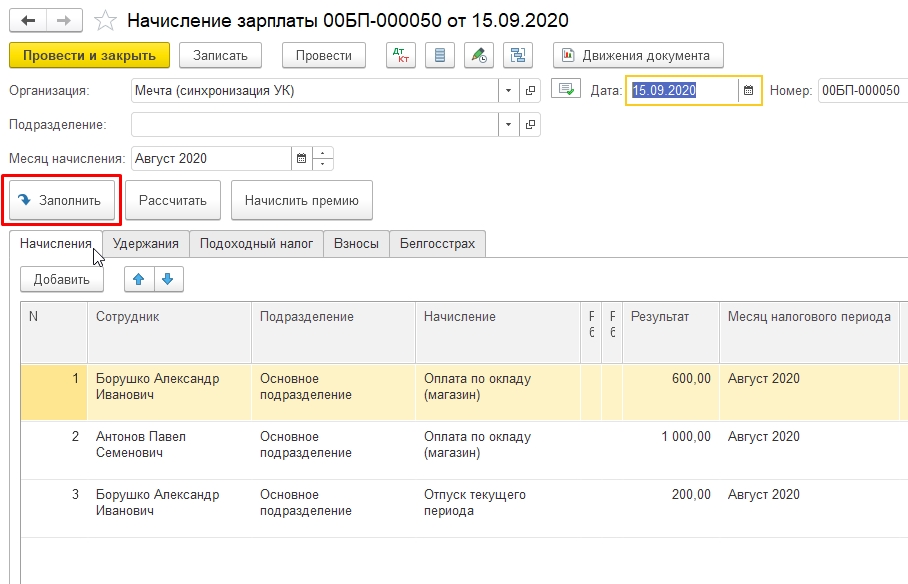Click the Месяц начисления field Август 2020
908x584 pixels.
coord(211,158)
